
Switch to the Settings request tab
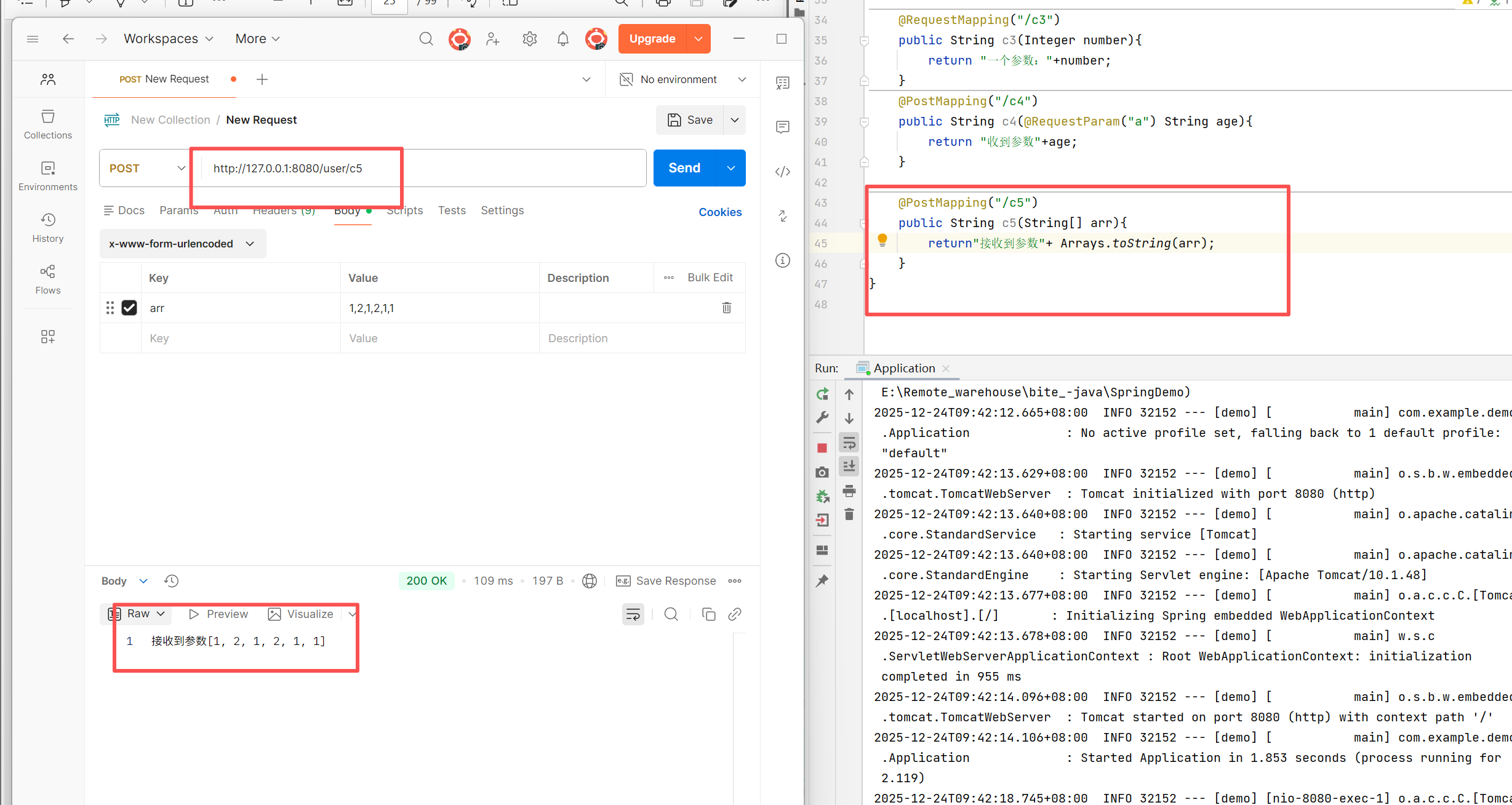click(502, 210)
